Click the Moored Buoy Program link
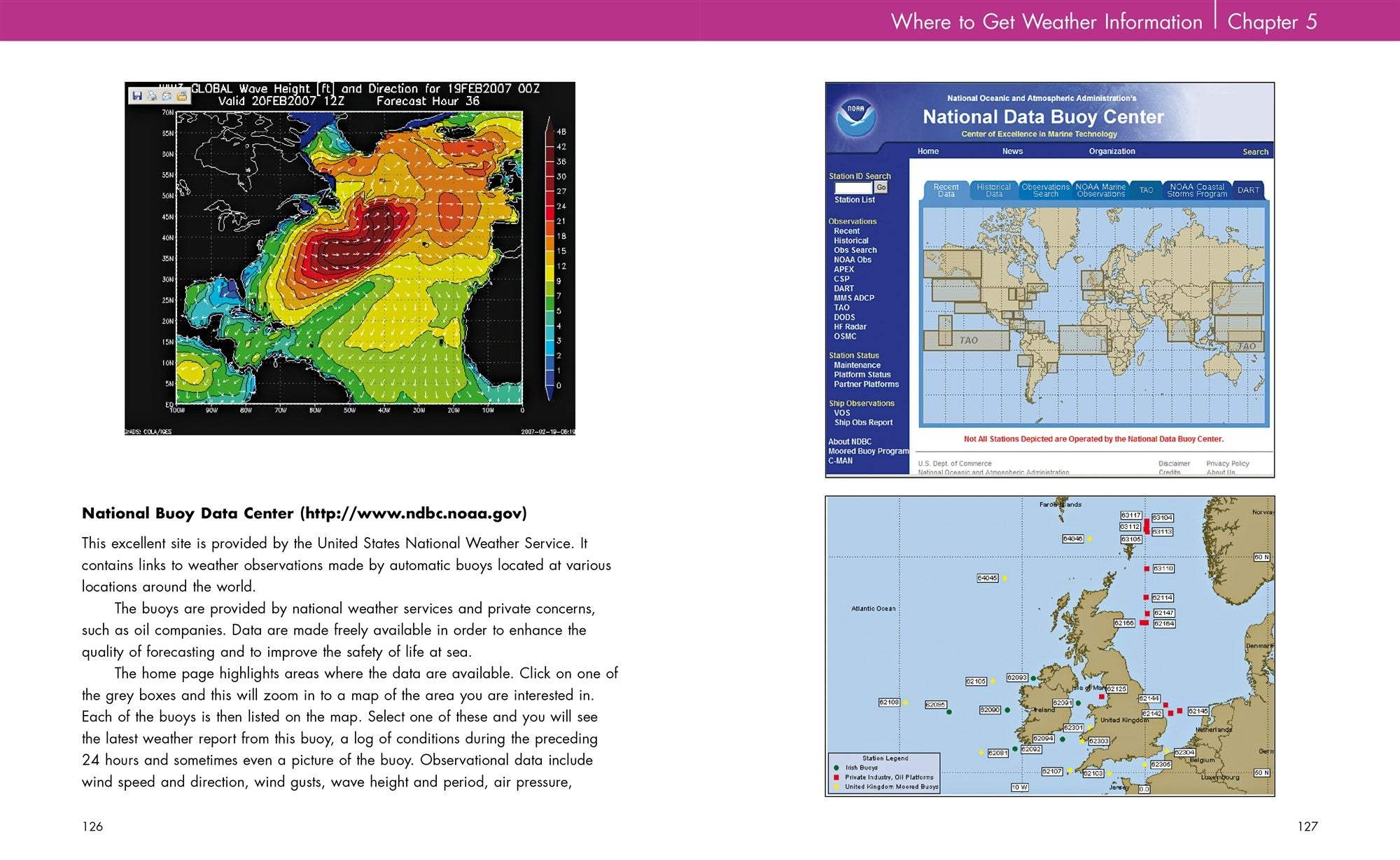The image size is (1400, 860). click(x=868, y=451)
